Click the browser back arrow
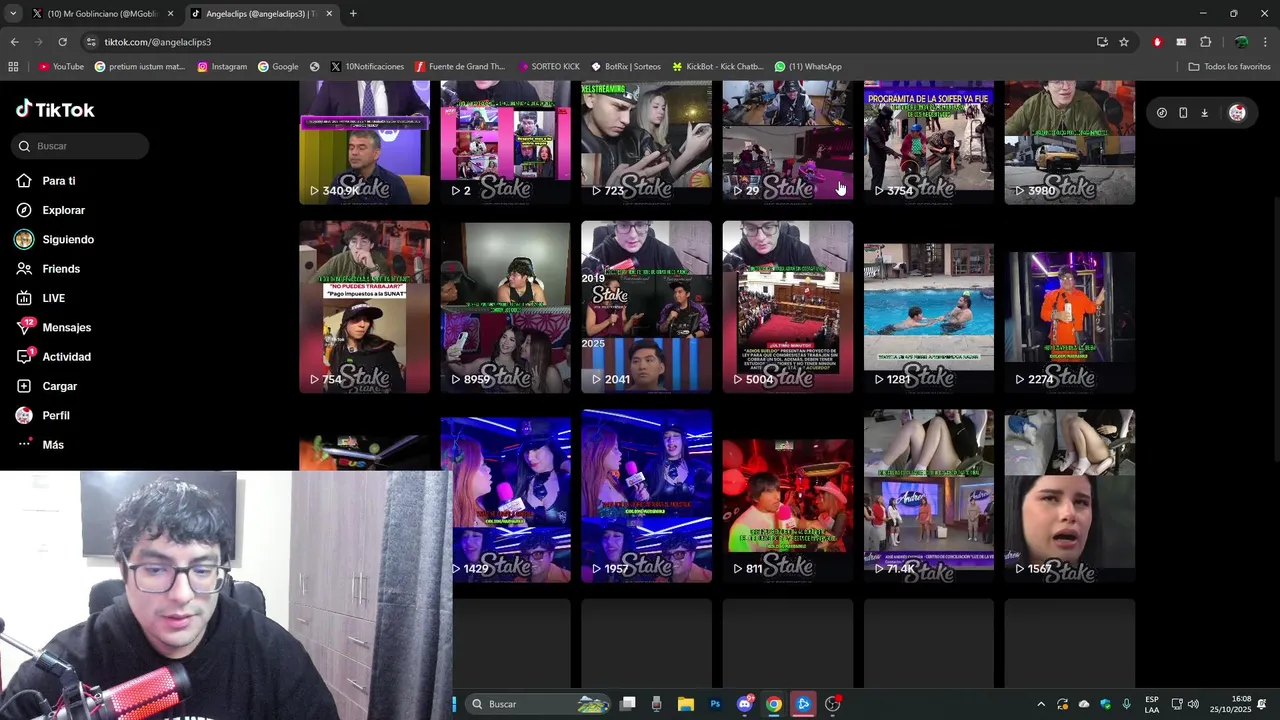Screen dimensions: 1280x720 [x=14, y=42]
